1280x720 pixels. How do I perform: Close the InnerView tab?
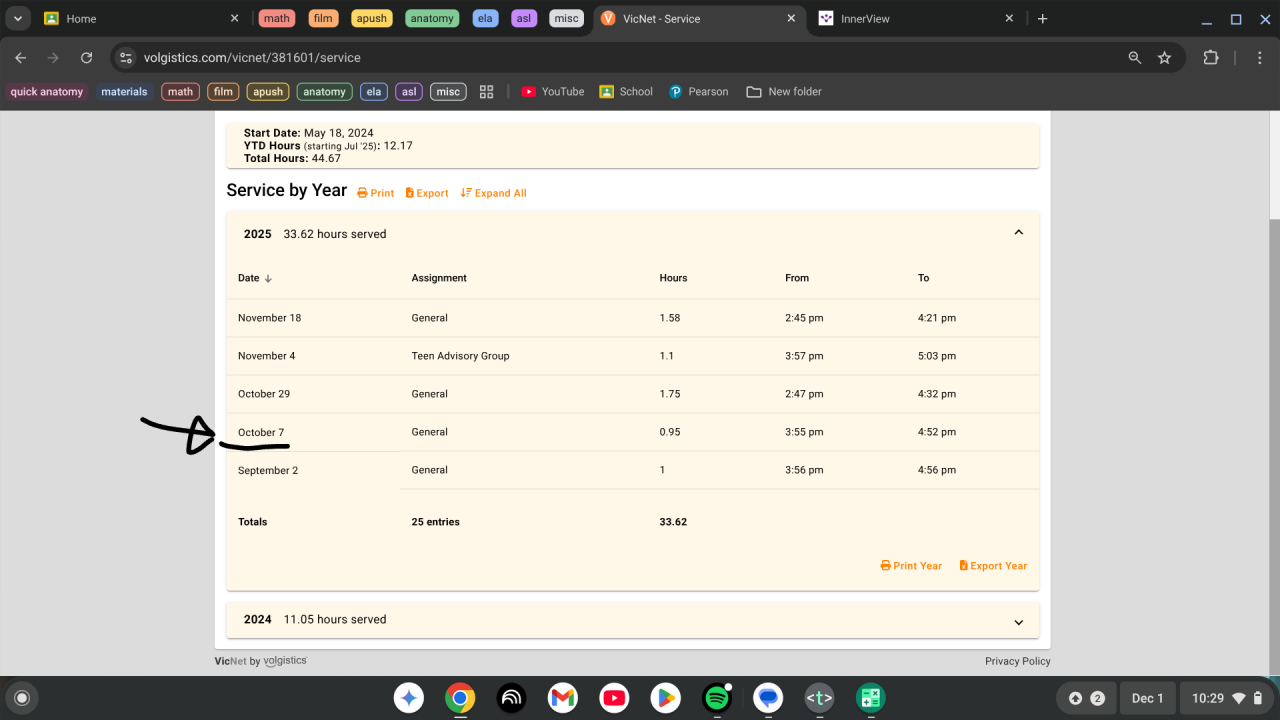pos(1009,18)
